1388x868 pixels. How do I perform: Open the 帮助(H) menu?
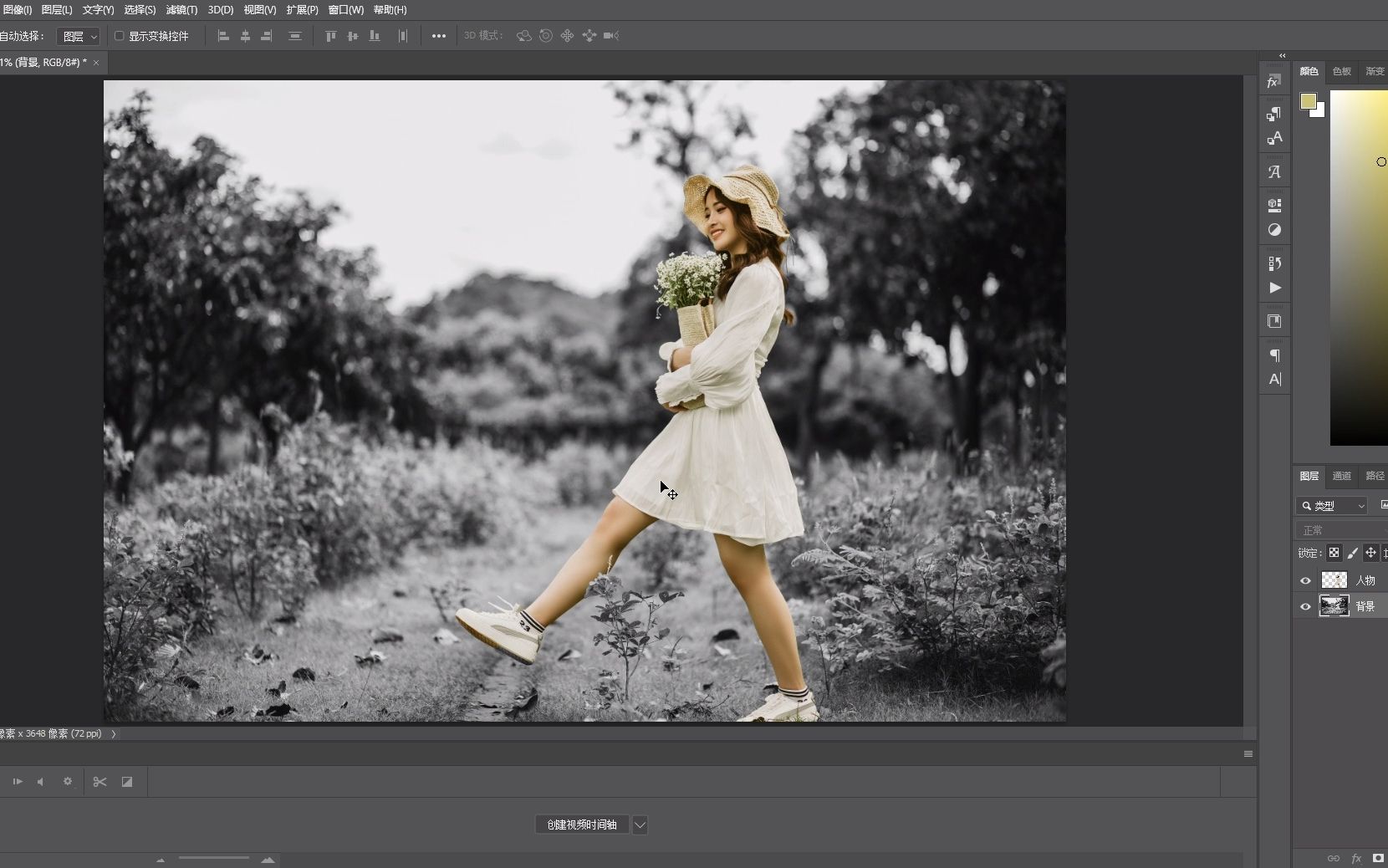point(390,10)
